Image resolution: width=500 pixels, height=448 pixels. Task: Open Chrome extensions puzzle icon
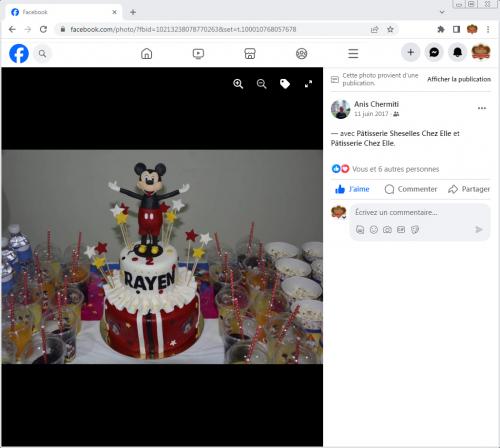(441, 29)
